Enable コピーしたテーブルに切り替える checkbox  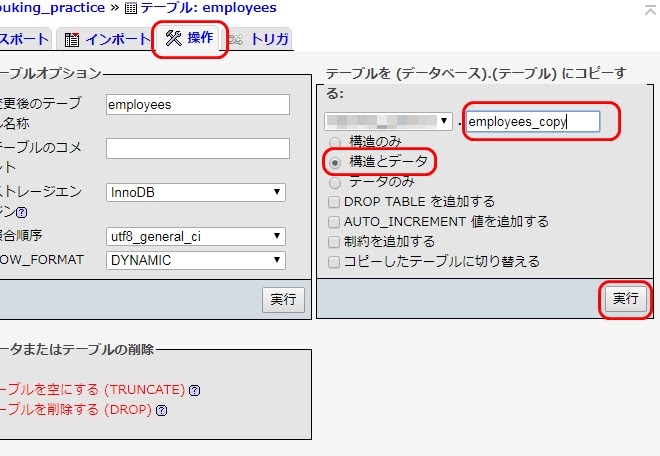click(x=334, y=262)
